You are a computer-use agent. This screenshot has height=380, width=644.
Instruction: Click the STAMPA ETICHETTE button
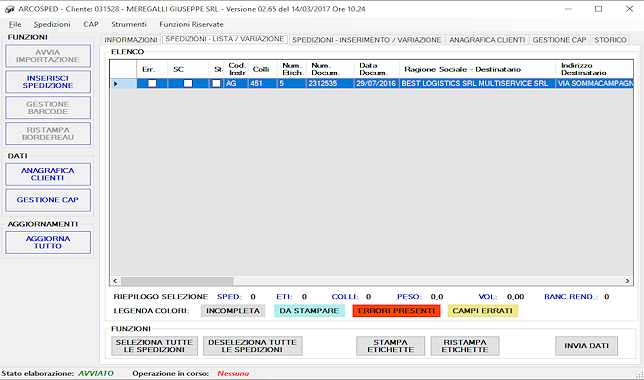pos(391,346)
